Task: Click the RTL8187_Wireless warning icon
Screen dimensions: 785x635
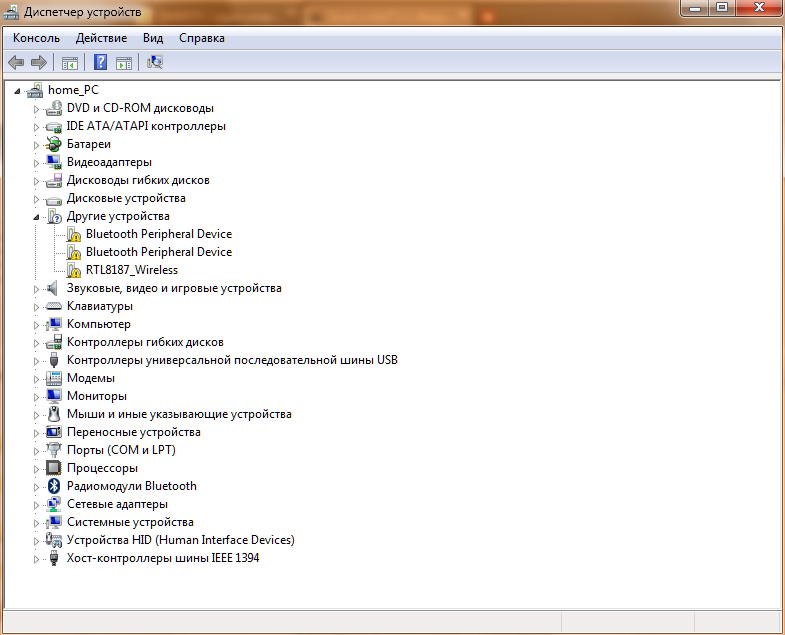Action: click(74, 270)
